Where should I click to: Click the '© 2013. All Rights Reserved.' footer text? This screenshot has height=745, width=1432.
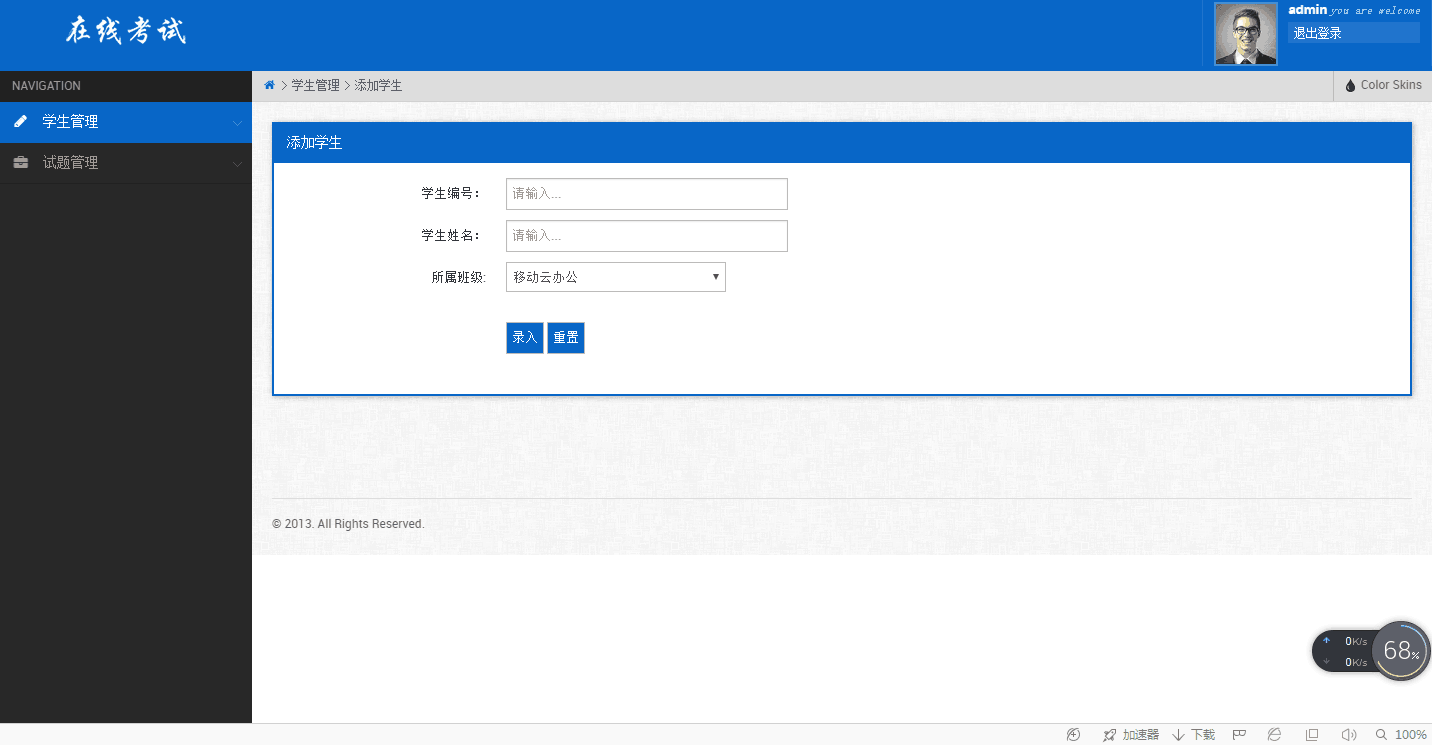point(348,524)
